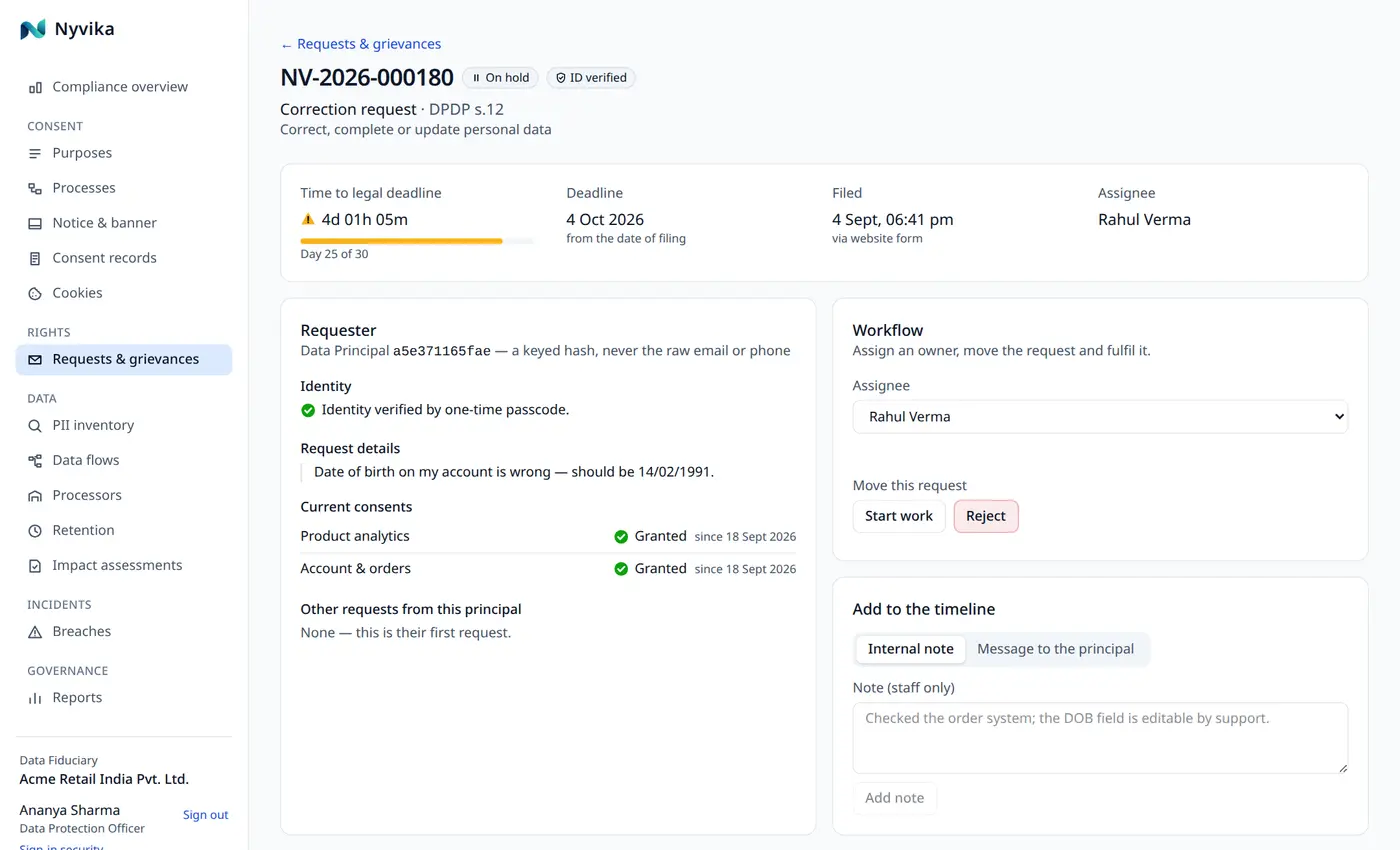This screenshot has width=1400, height=850.
Task: Click the Breaches warning triangle icon
Action: [35, 631]
